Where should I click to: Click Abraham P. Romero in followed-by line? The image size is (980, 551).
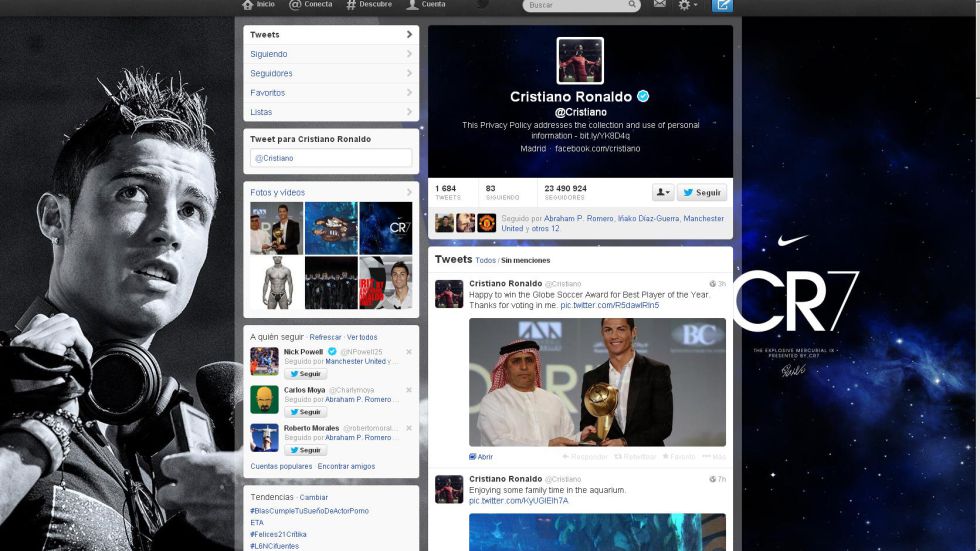pos(579,219)
